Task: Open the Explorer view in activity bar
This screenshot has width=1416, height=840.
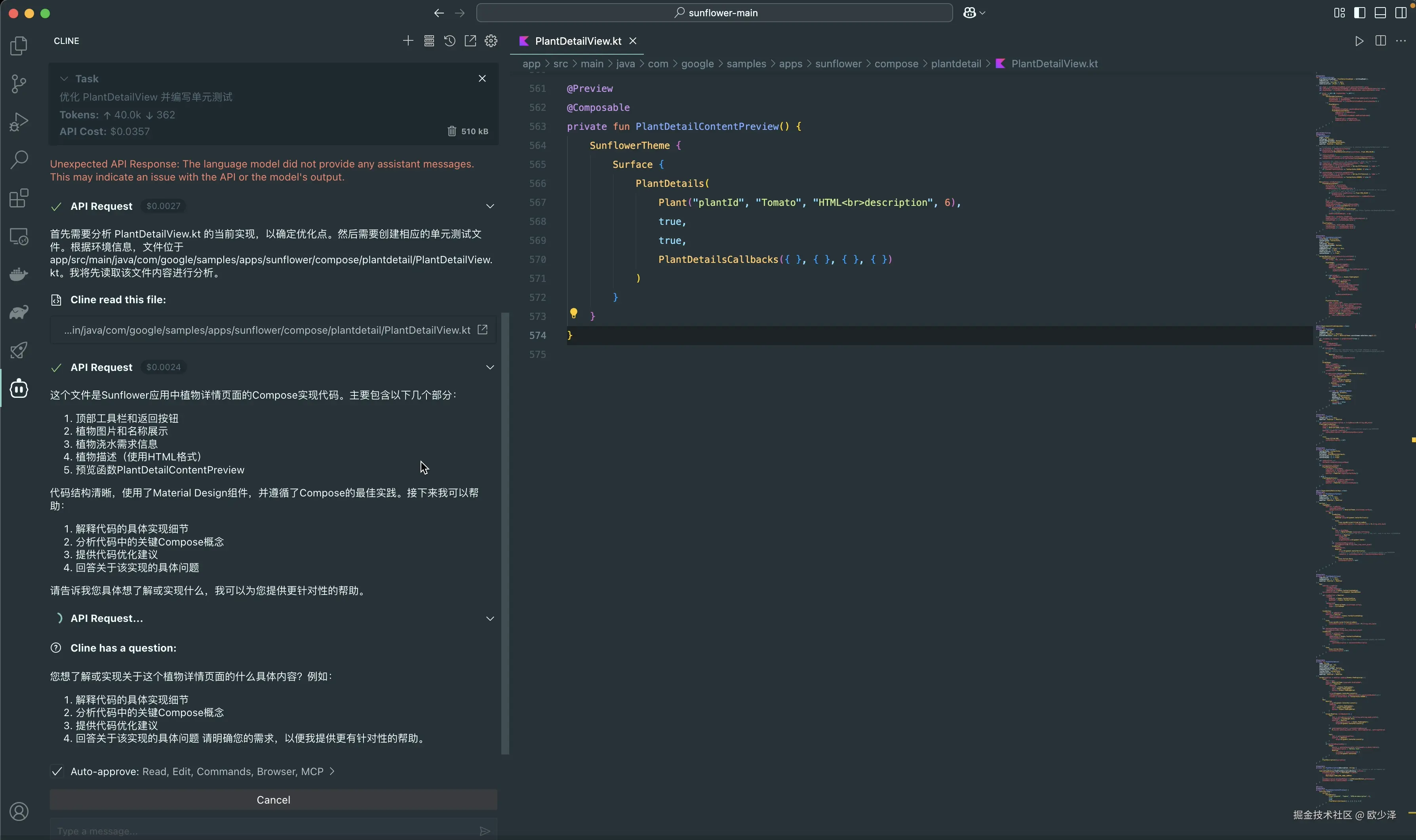Action: point(19,46)
